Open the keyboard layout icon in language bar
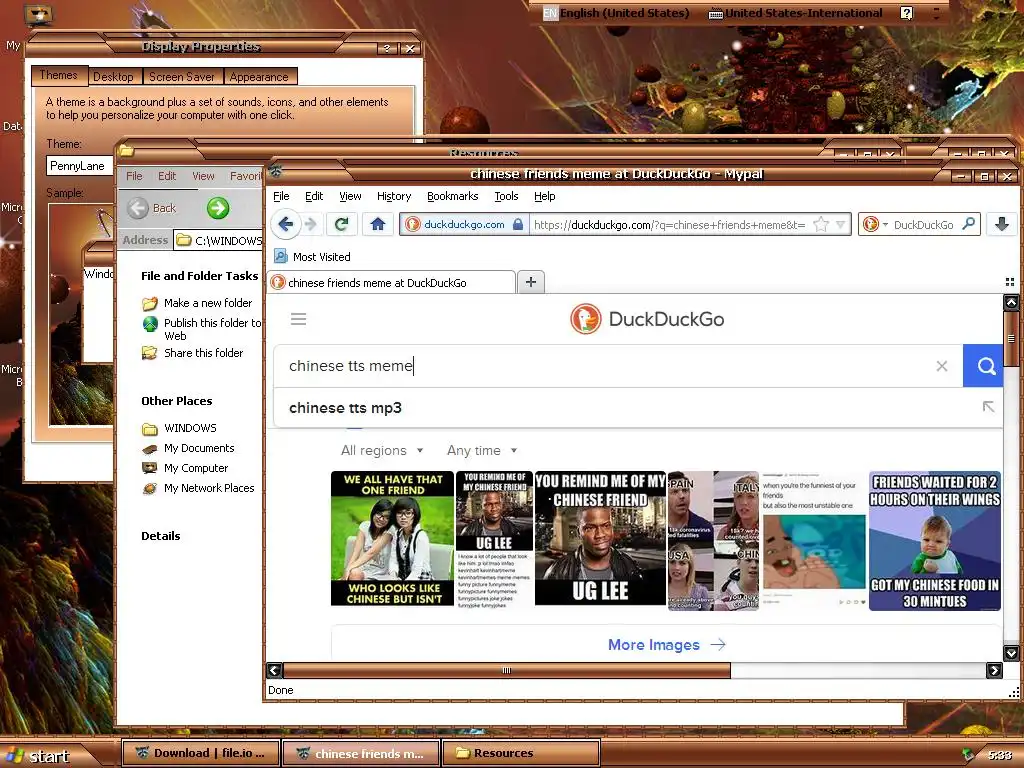1024x768 pixels. point(716,14)
